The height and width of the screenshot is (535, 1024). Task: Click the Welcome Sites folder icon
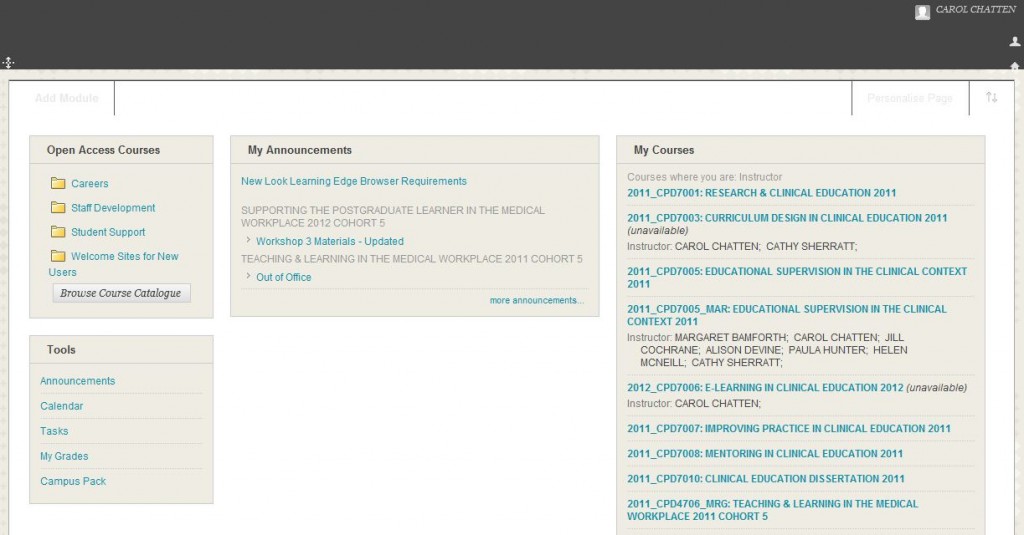tap(58, 256)
